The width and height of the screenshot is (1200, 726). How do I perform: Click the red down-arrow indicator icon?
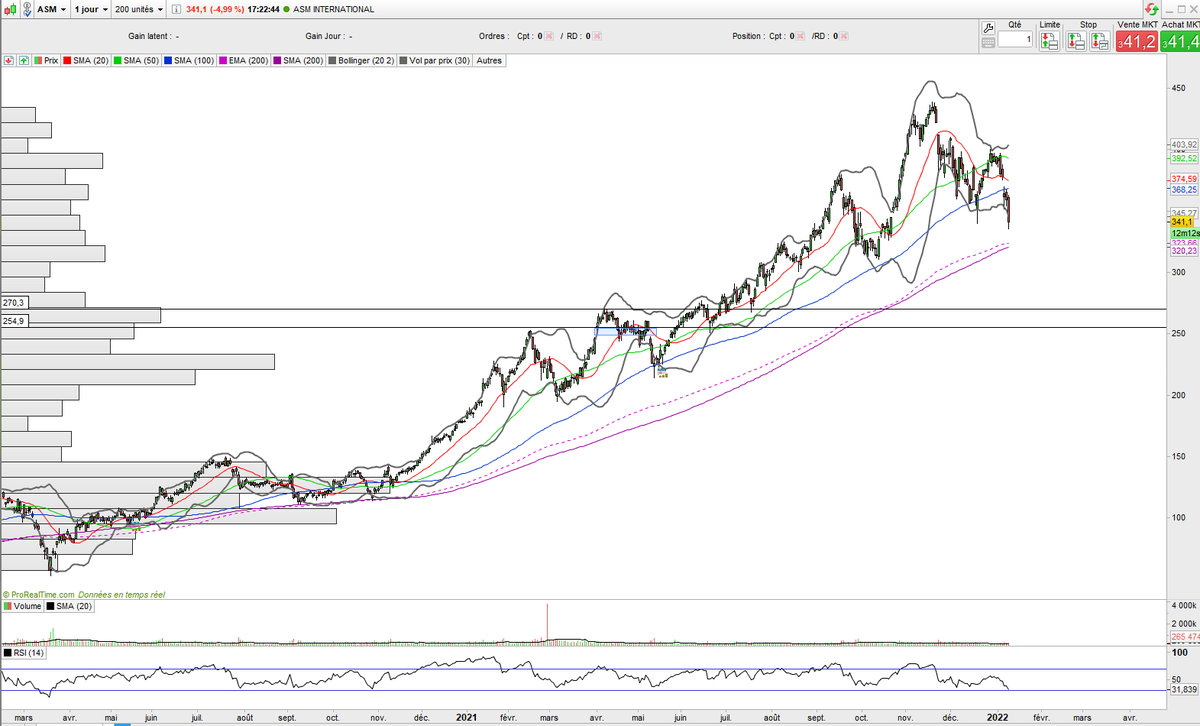10,61
